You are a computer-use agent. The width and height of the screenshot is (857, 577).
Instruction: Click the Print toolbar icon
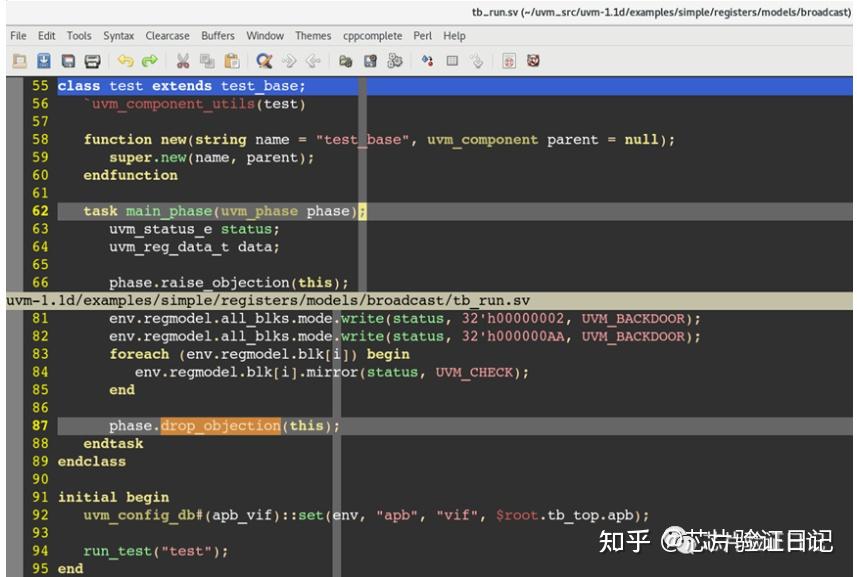[x=92, y=61]
